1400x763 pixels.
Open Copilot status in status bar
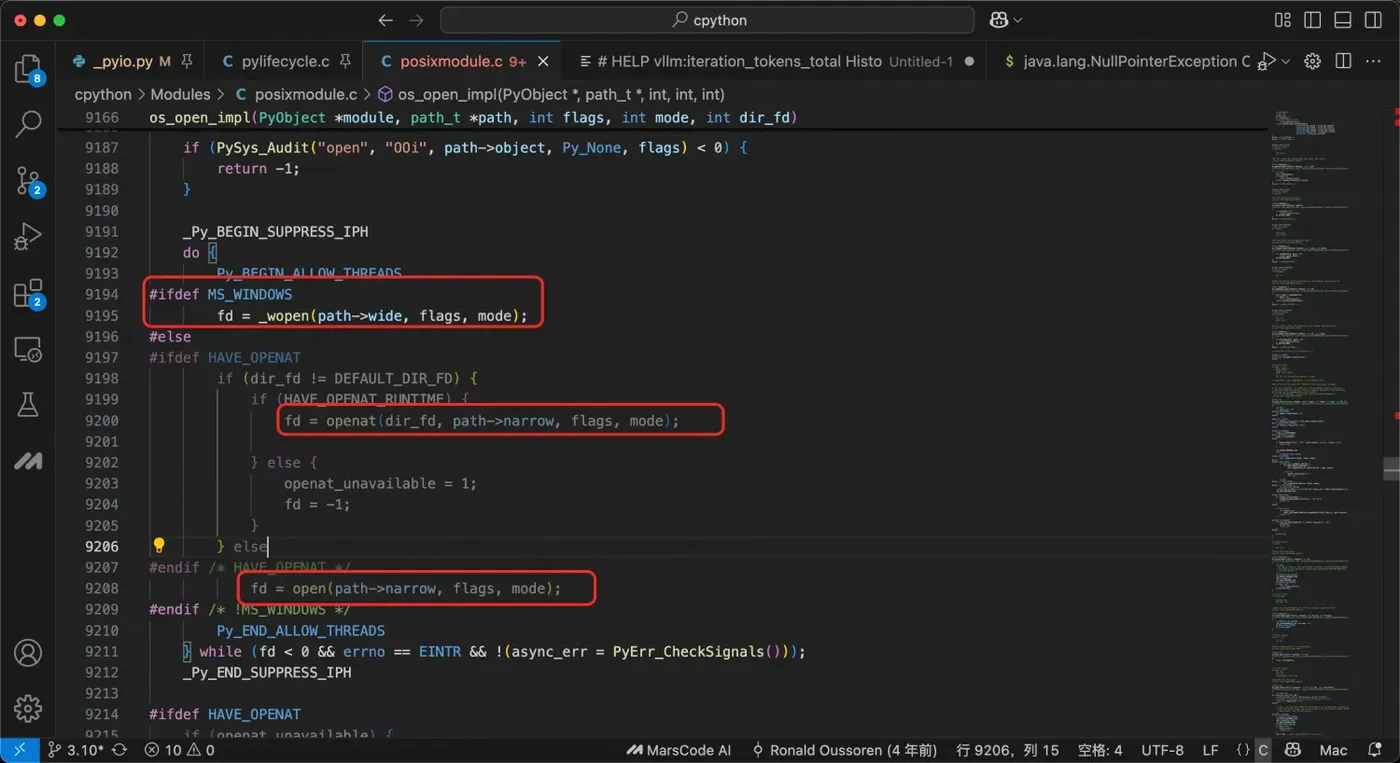coord(1293,750)
